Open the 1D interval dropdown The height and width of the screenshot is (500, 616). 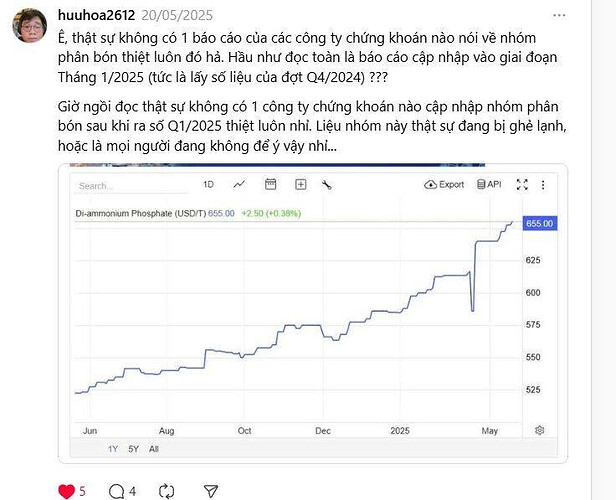pos(208,185)
